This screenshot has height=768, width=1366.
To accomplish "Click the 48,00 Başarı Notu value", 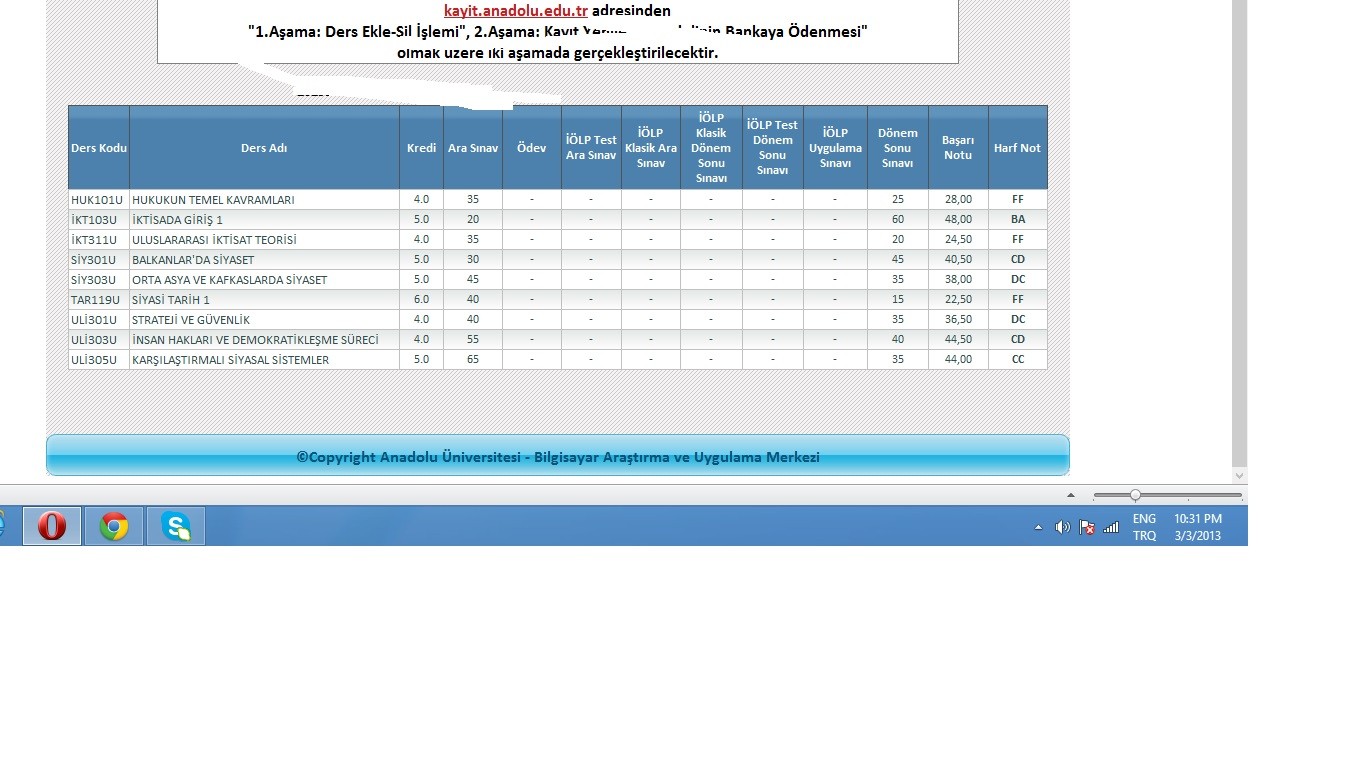I will point(958,220).
